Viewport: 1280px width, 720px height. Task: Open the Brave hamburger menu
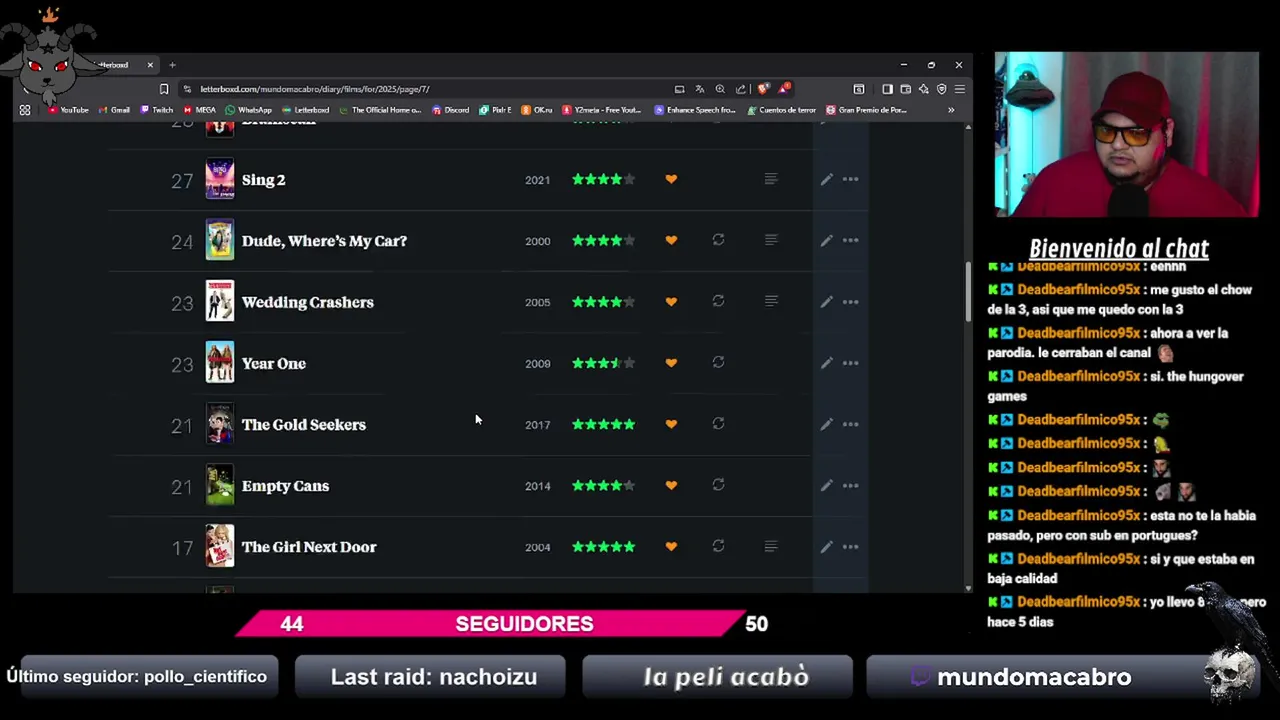coord(960,89)
